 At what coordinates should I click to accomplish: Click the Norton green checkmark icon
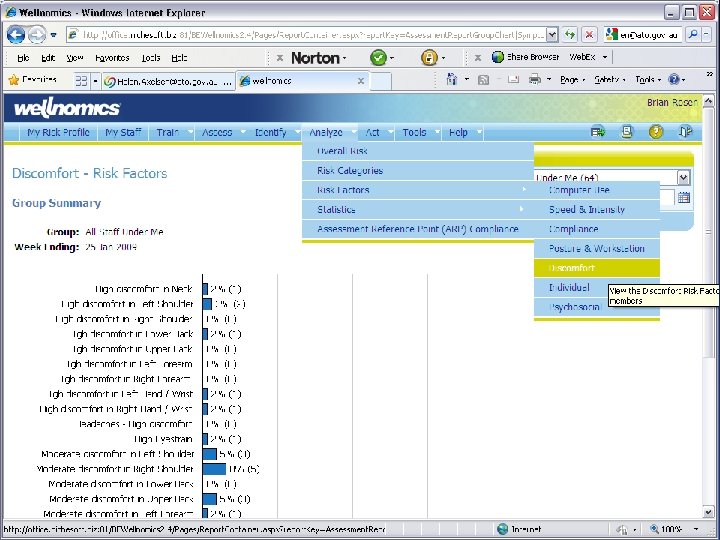tap(378, 58)
